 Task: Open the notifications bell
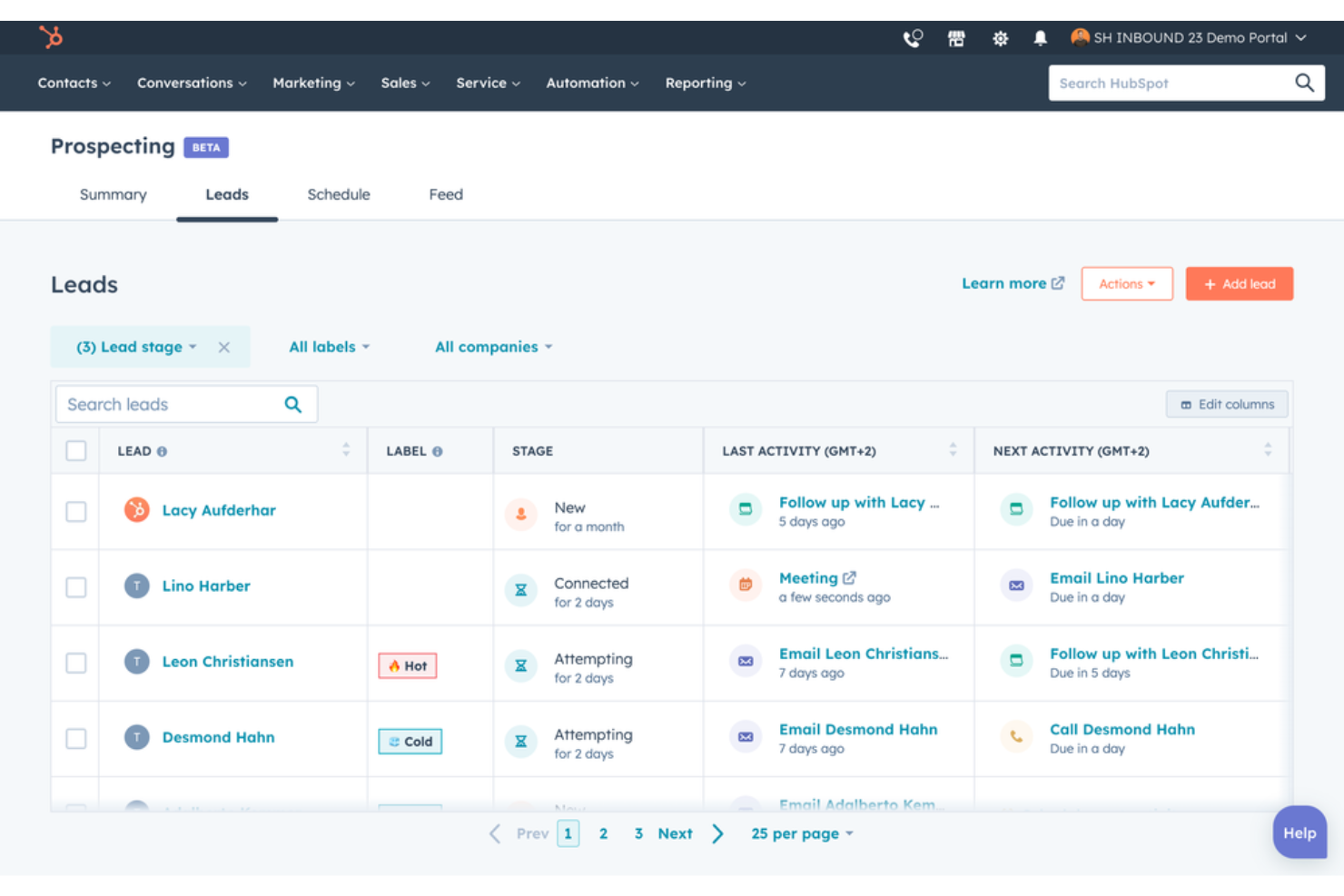(1041, 37)
